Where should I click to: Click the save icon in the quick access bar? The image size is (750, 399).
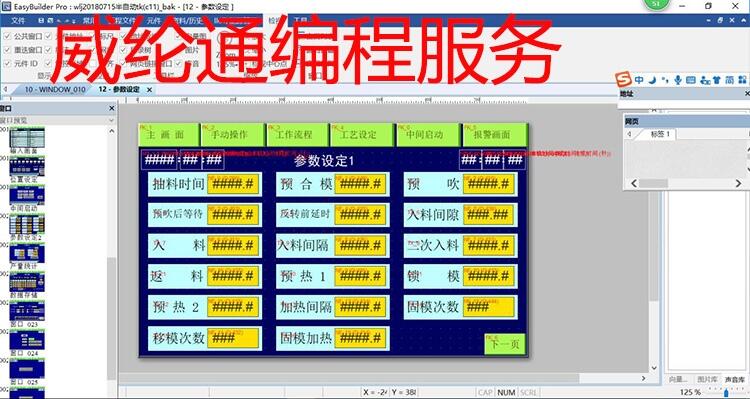click(x=41, y=21)
